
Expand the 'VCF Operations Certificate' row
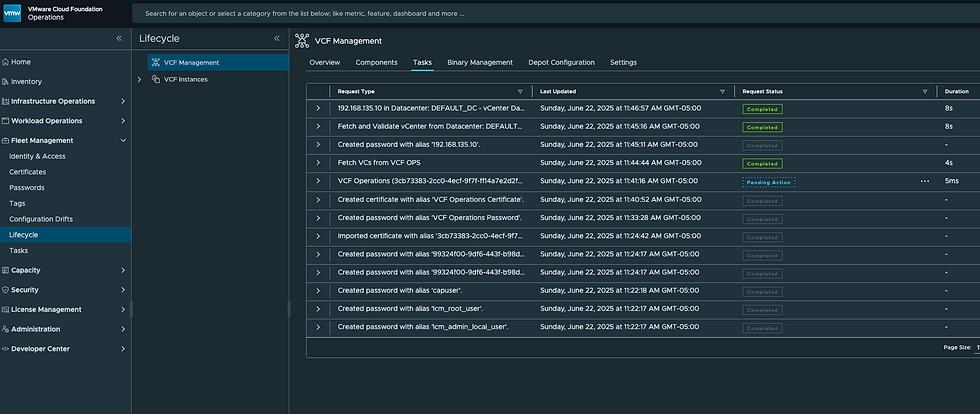click(x=318, y=199)
